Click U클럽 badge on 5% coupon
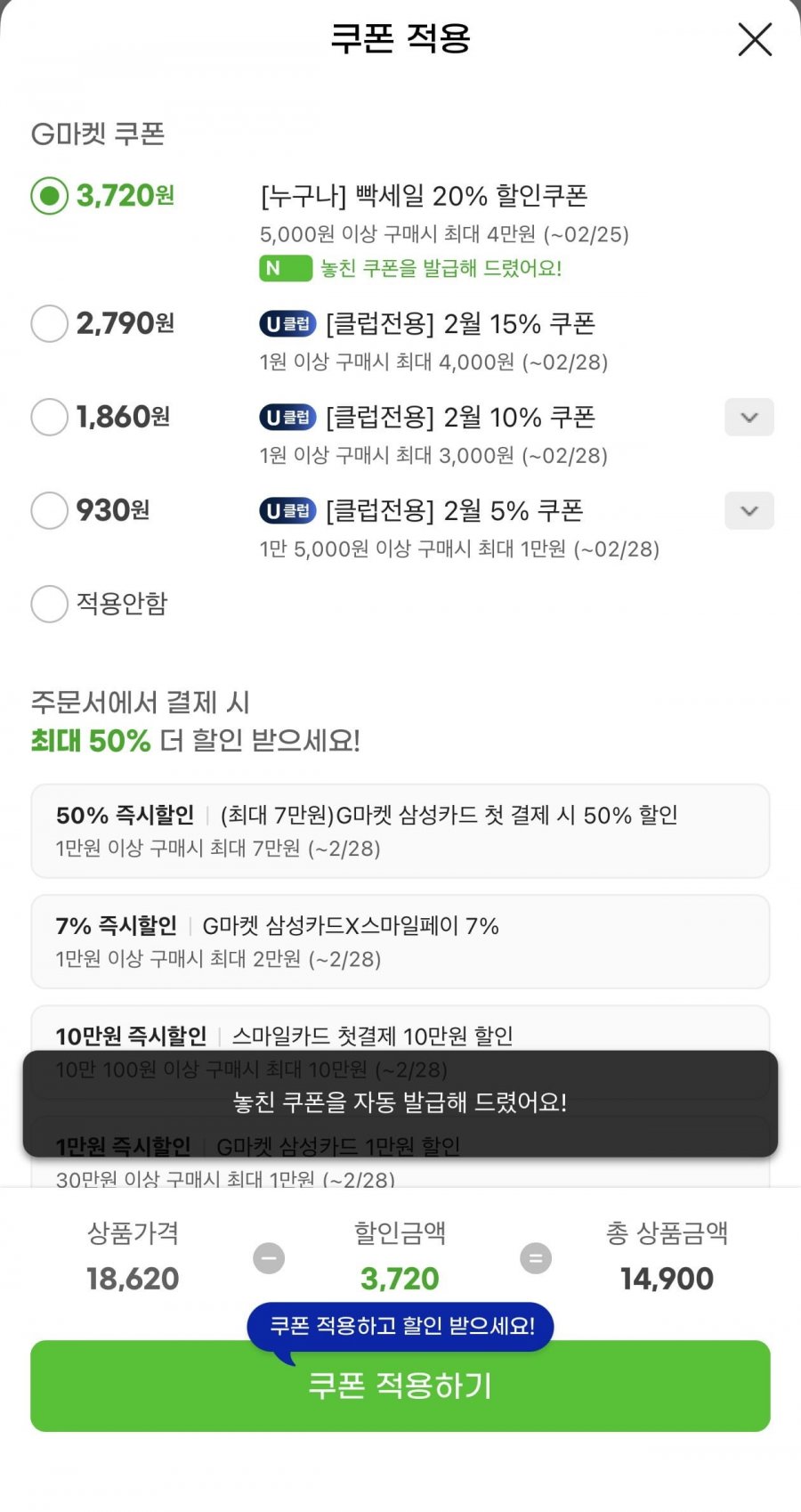 point(287,511)
